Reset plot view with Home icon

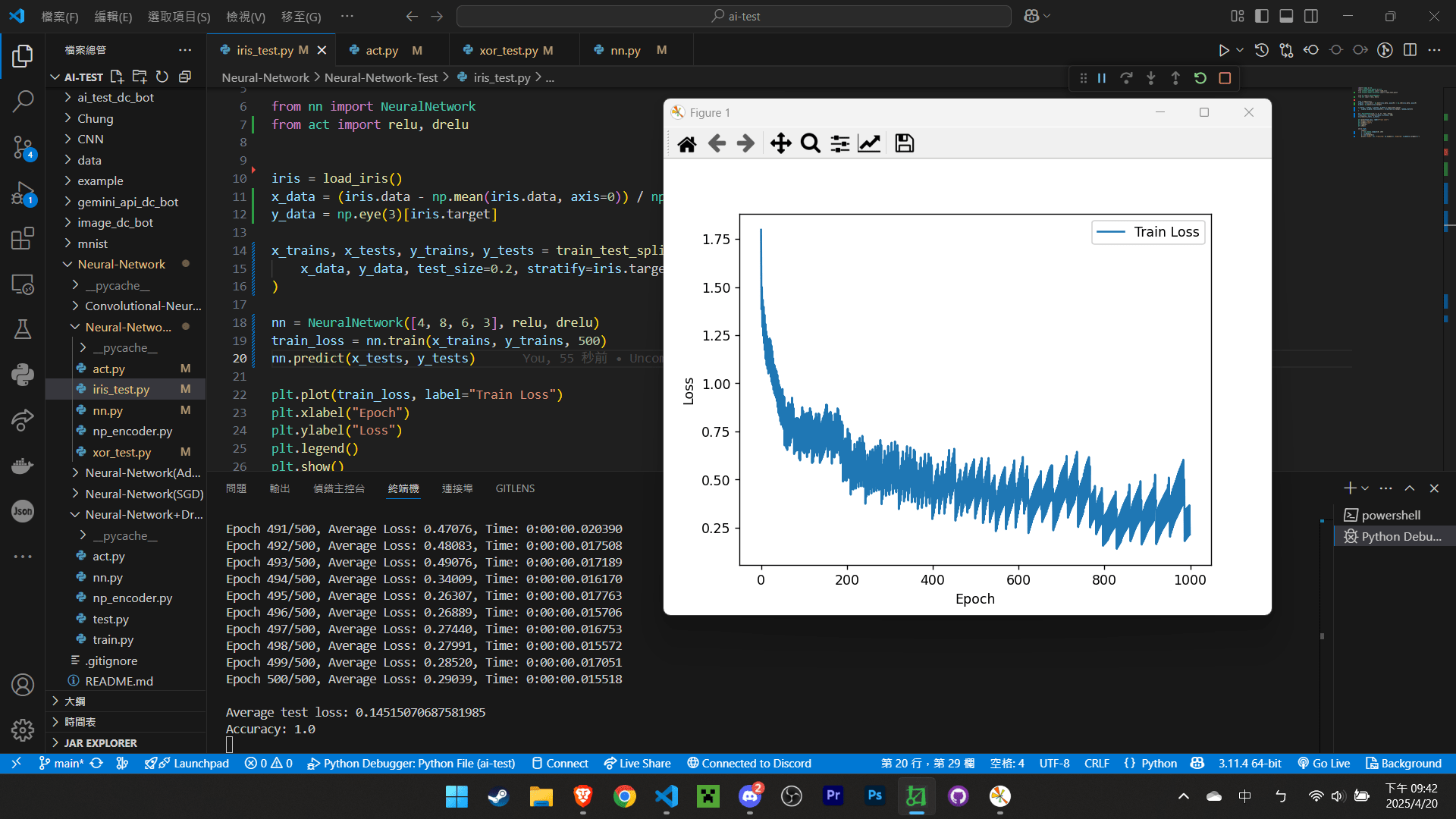[687, 143]
